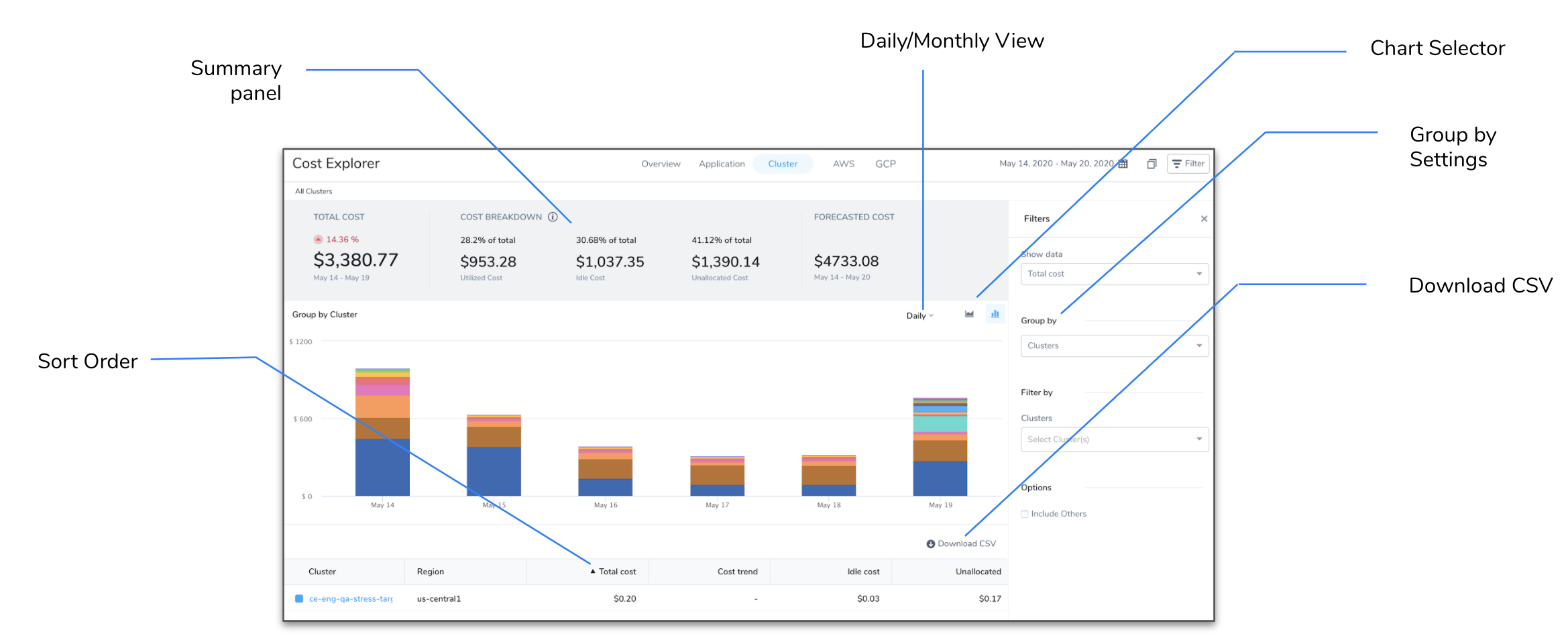Expand the Group by Clusters dropdown

point(1115,346)
